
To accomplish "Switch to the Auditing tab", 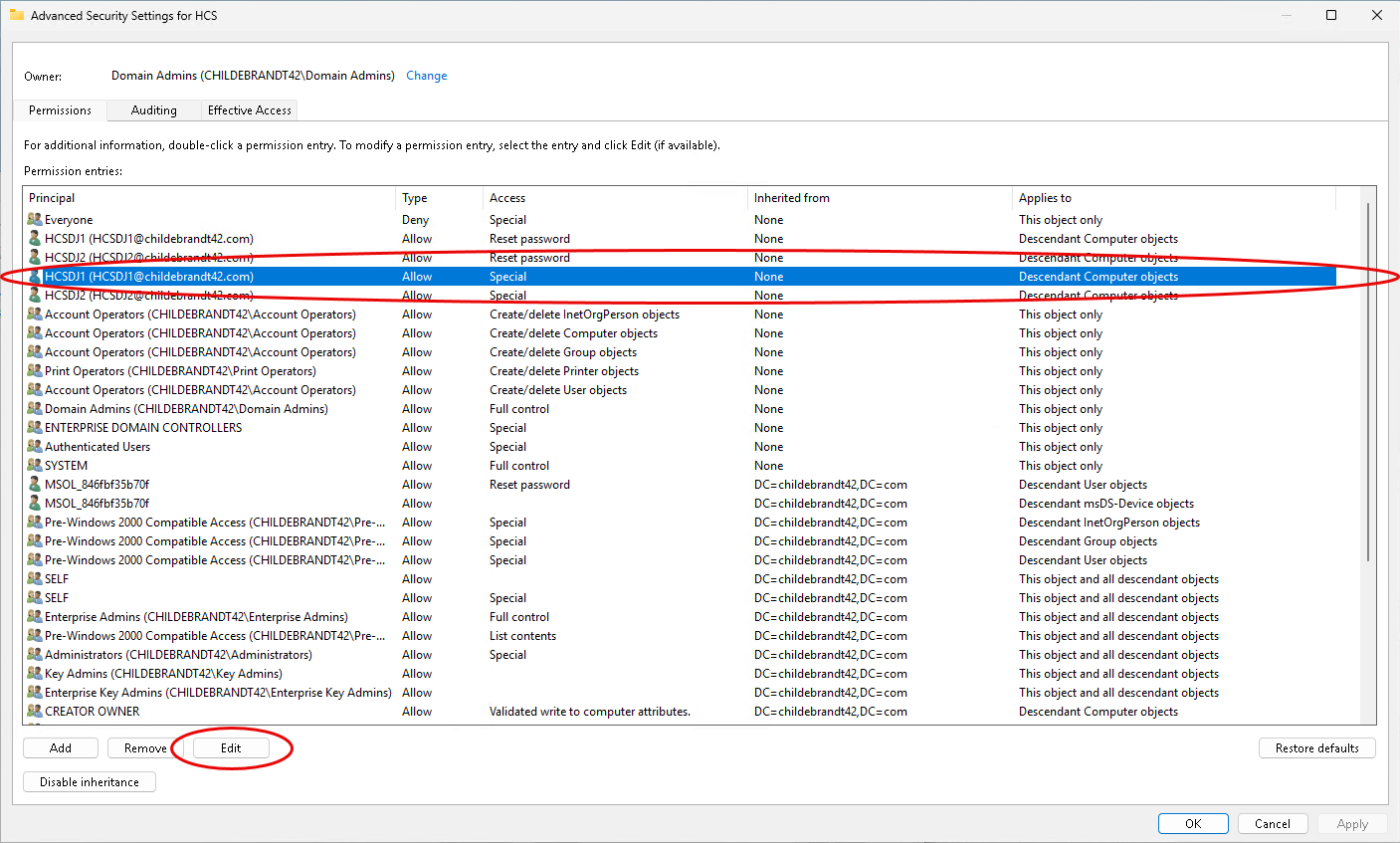I will point(153,110).
